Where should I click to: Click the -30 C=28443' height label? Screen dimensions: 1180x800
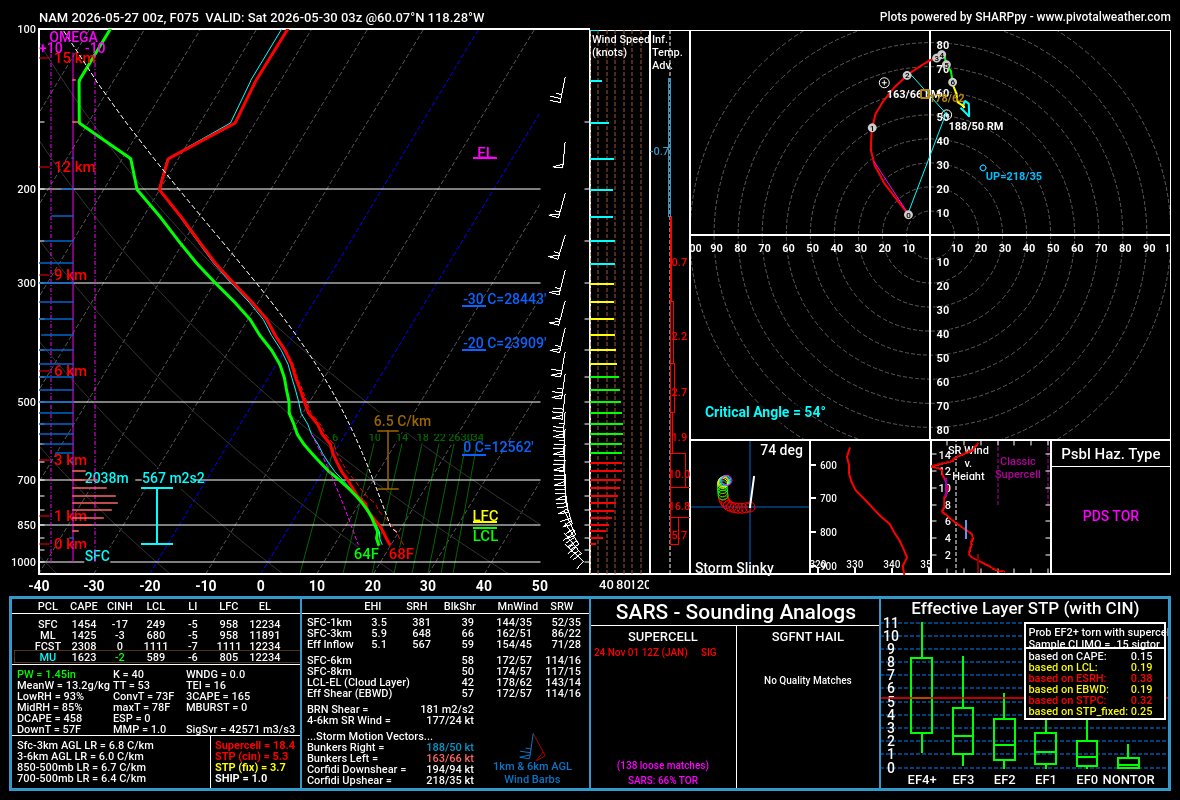[x=504, y=299]
